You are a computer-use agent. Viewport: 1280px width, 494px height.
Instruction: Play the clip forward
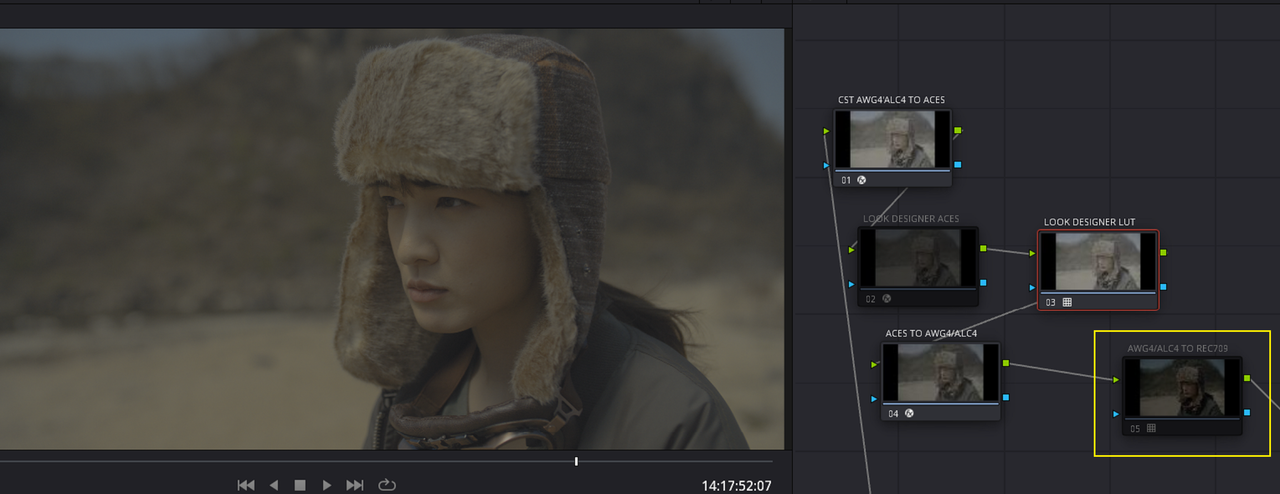(326, 485)
